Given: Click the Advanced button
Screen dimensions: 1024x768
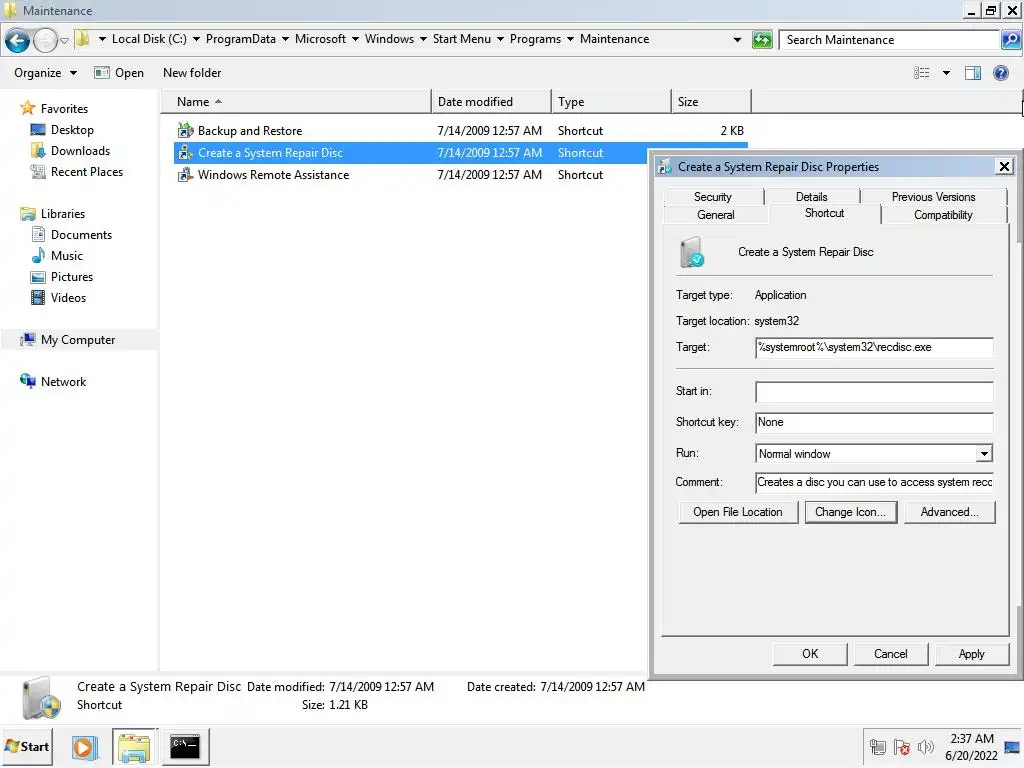Looking at the screenshot, I should tap(950, 512).
